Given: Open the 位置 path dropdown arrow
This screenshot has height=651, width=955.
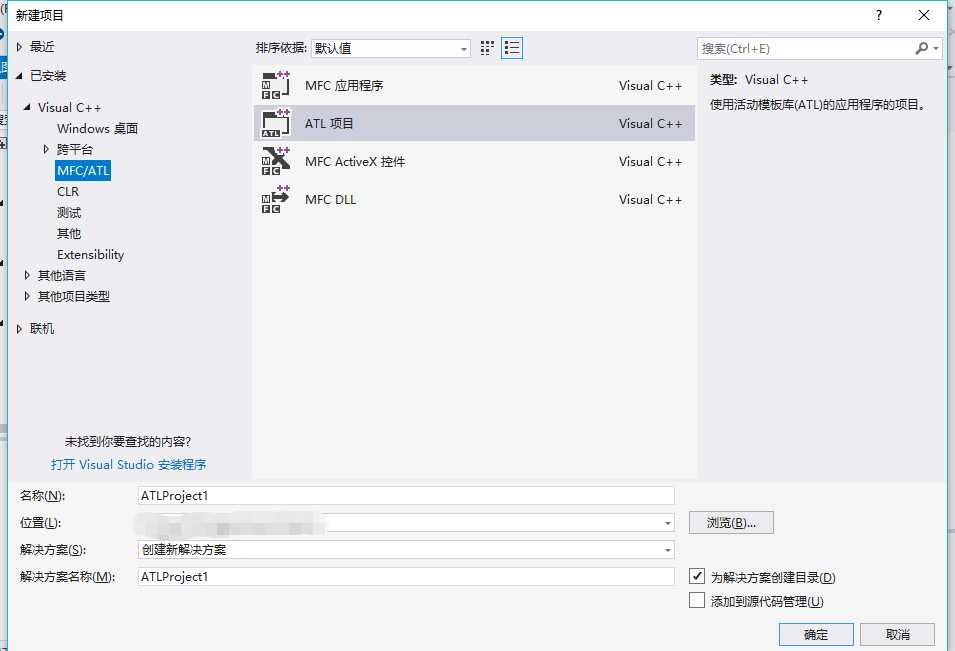Looking at the screenshot, I should coord(668,523).
